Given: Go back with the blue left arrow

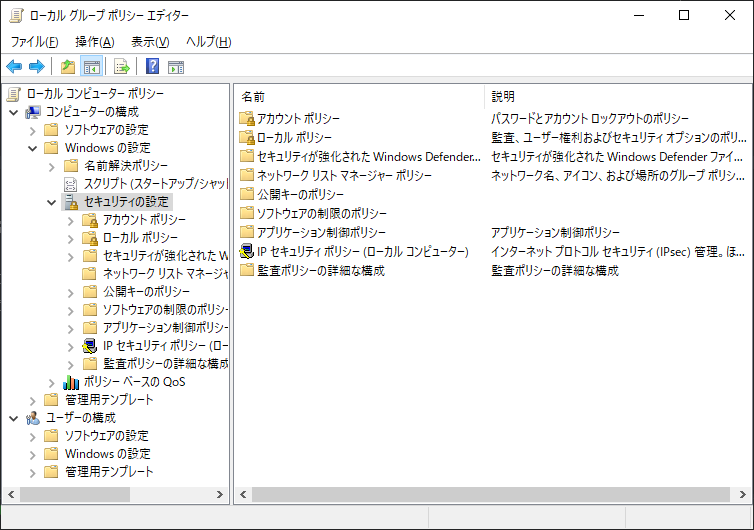Looking at the screenshot, I should [14, 66].
